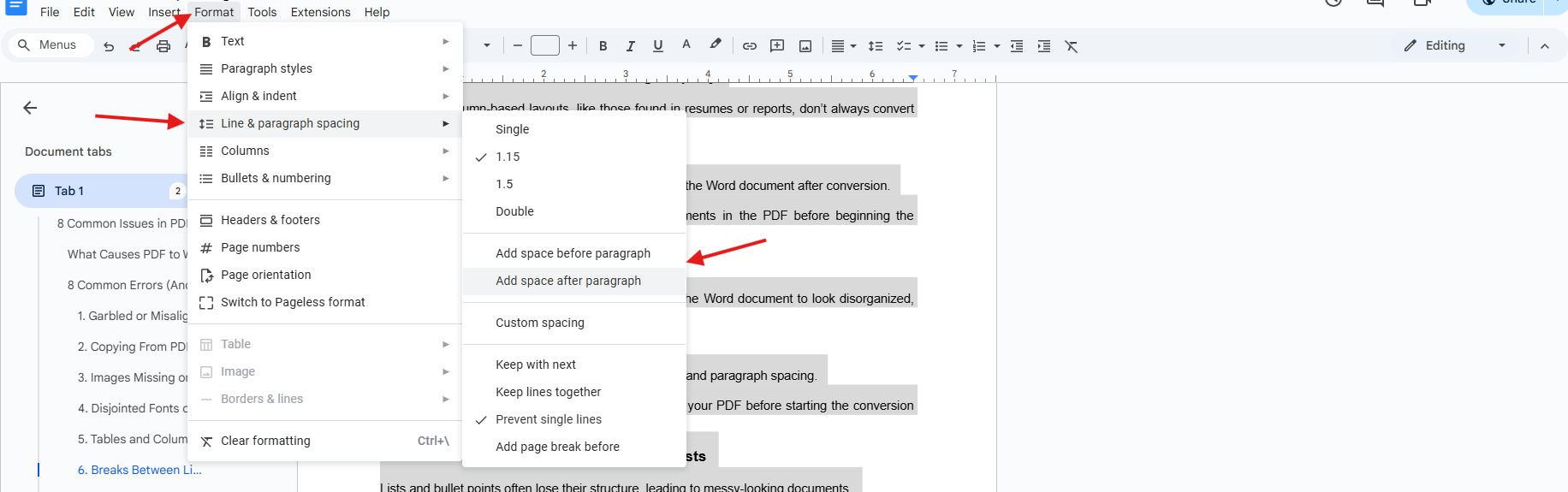Choose Double line spacing

click(x=514, y=211)
